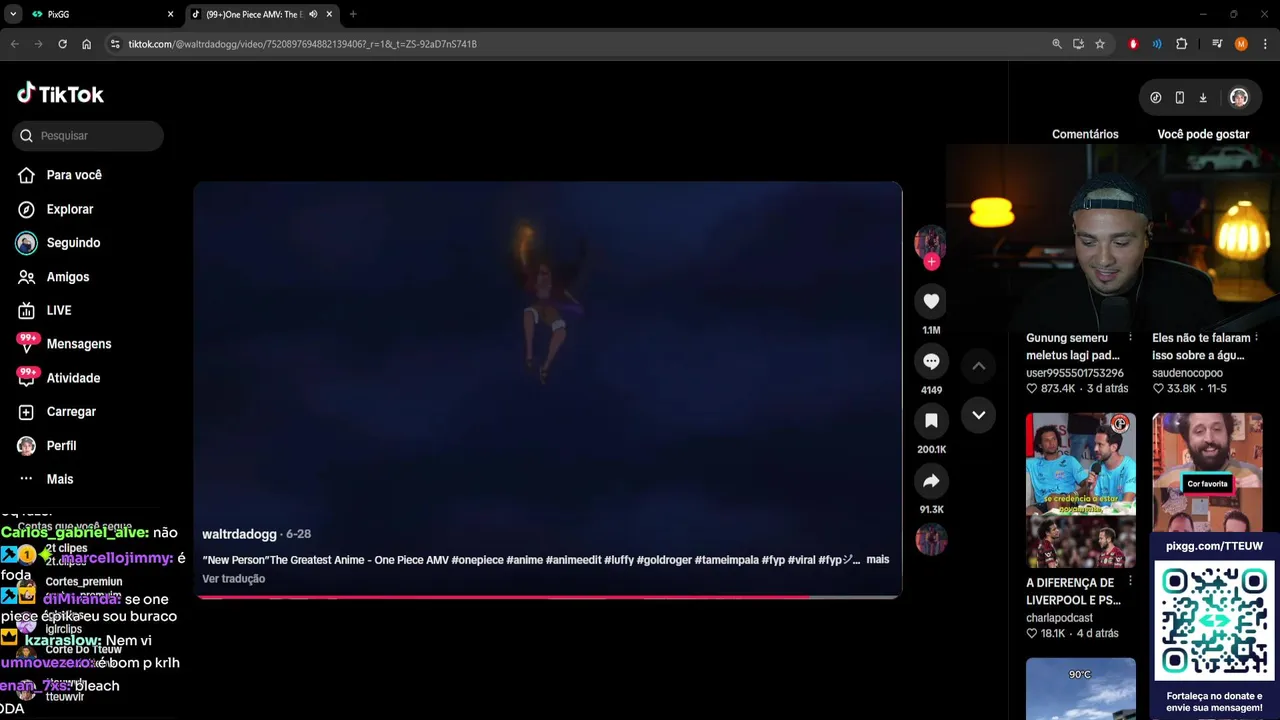The image size is (1280, 720).
Task: Follow creator via the red plus badge
Action: (x=931, y=262)
